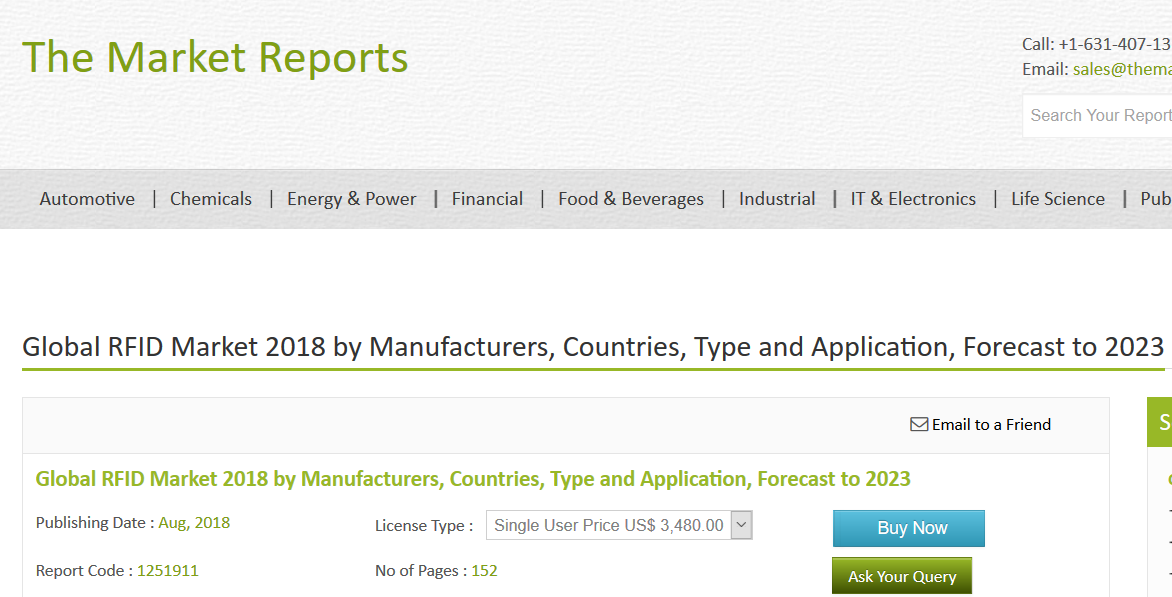The height and width of the screenshot is (597, 1172).
Task: Click the Publishing Date label
Action: [x=95, y=523]
